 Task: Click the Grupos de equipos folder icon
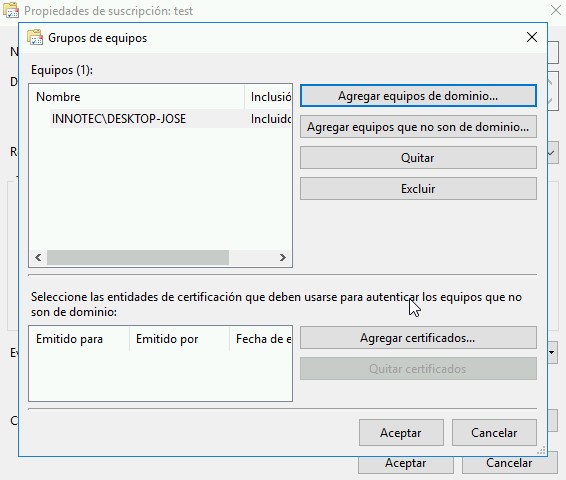[x=35, y=38]
